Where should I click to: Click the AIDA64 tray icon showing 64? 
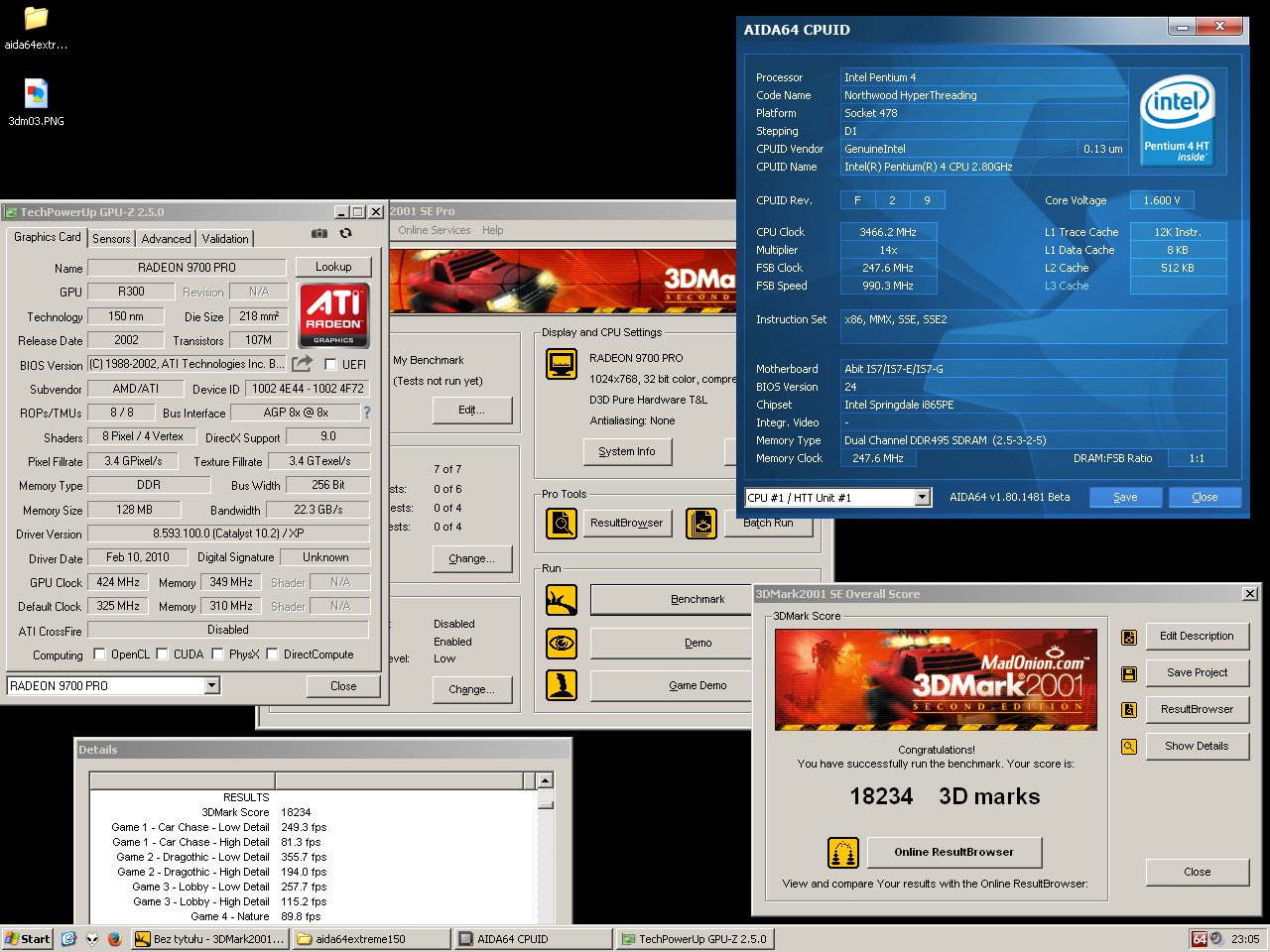coord(1200,939)
